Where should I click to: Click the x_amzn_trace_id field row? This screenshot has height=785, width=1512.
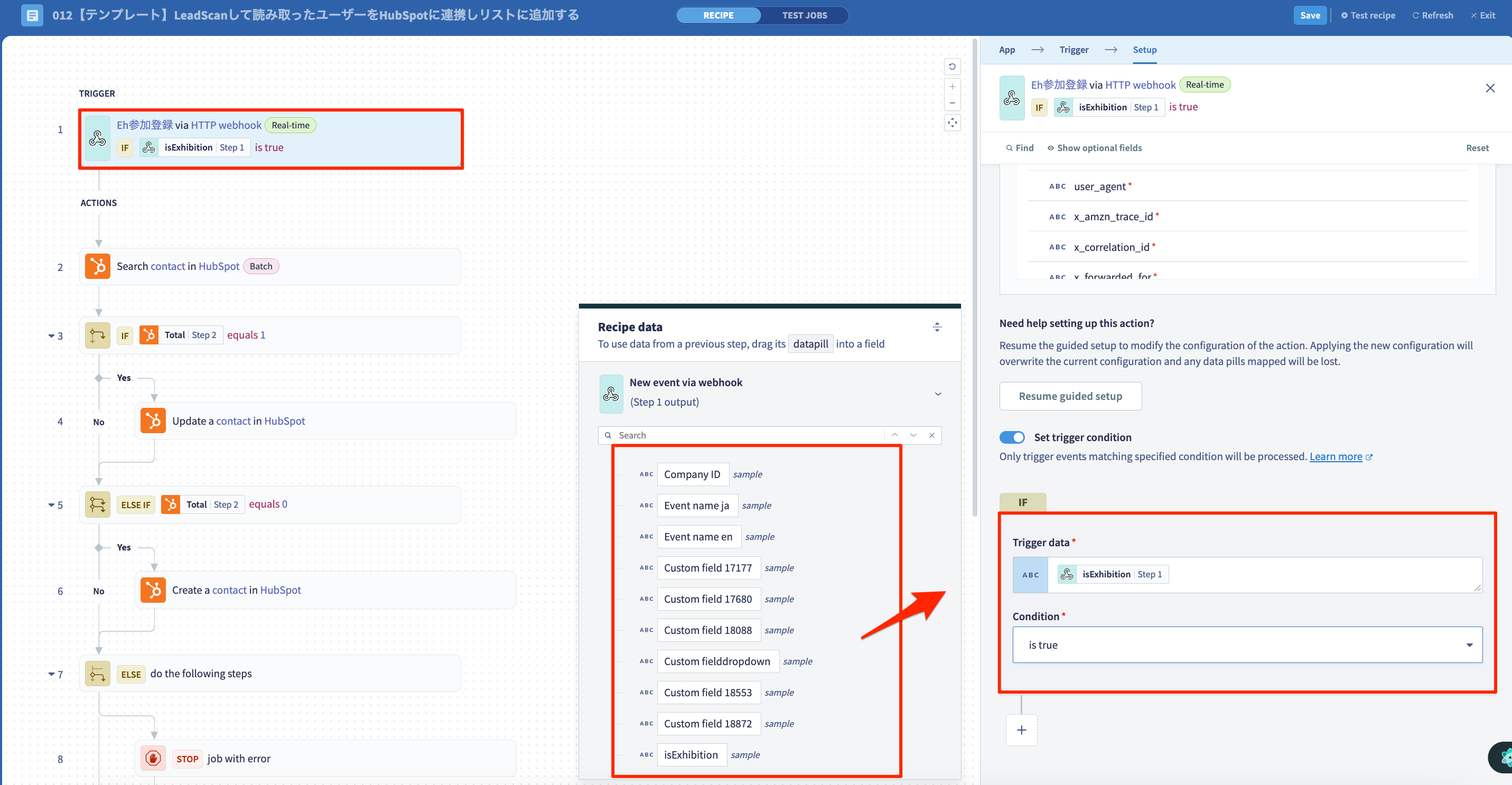pyautogui.click(x=1247, y=217)
